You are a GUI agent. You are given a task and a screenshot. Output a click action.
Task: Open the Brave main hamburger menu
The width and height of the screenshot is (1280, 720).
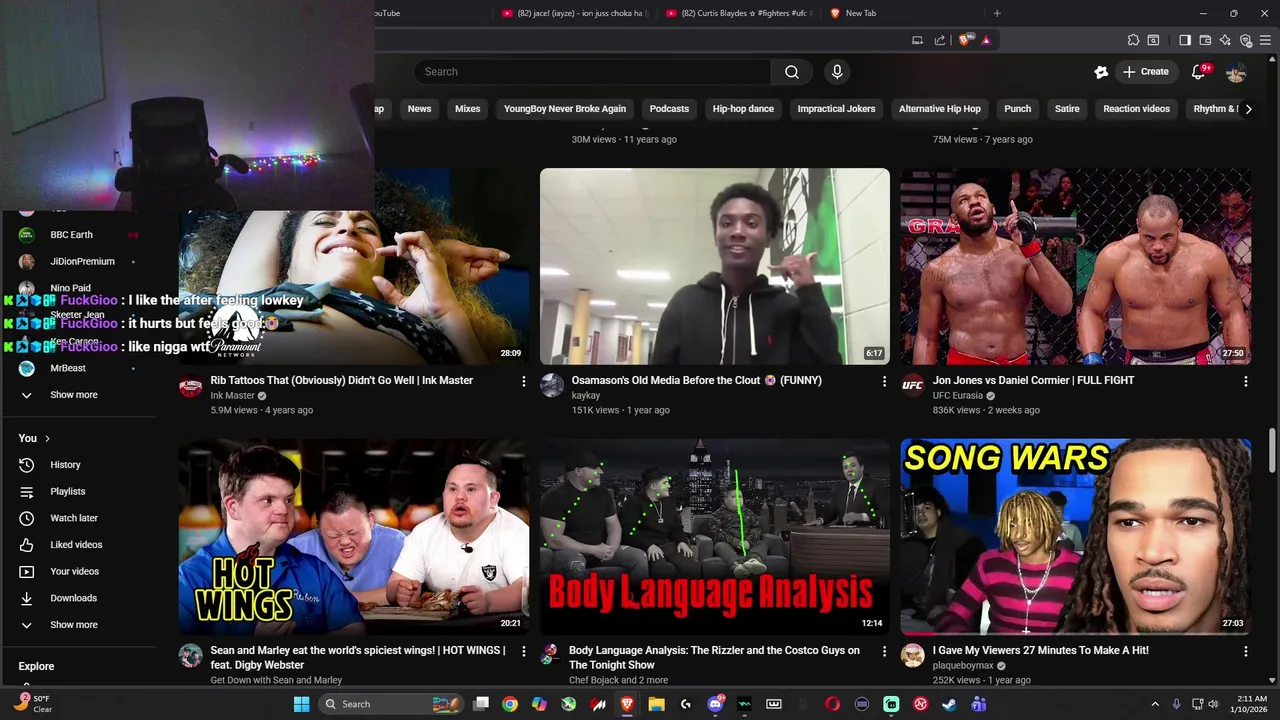(x=1266, y=40)
